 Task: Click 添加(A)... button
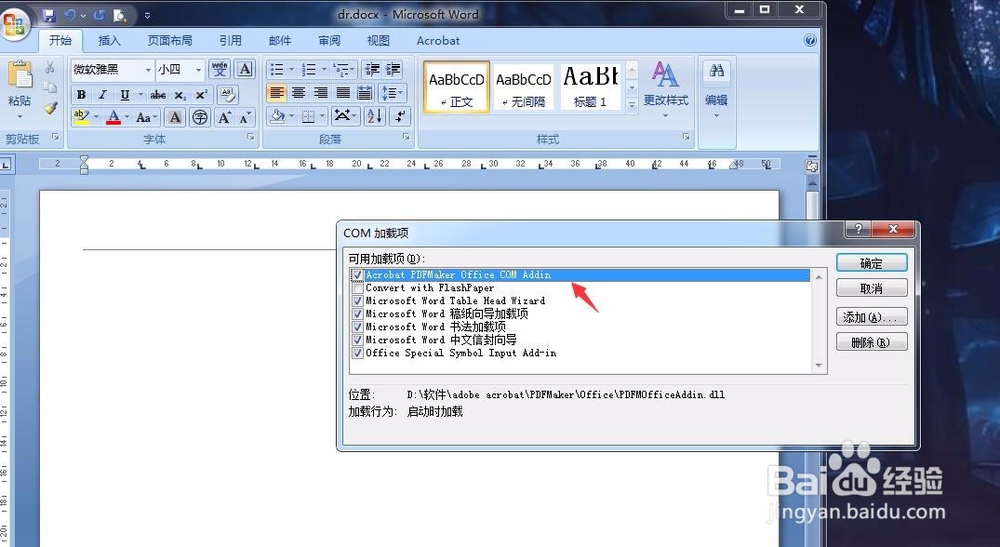tap(871, 317)
